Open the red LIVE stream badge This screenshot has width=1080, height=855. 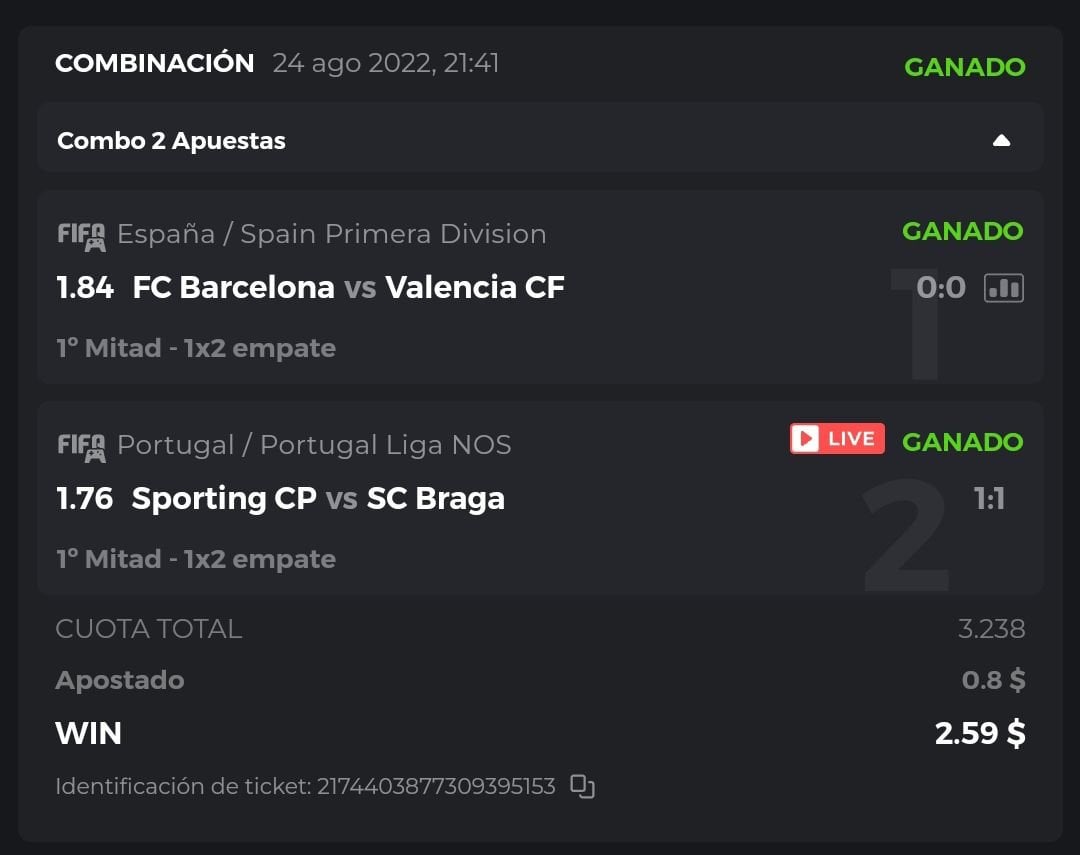point(837,439)
